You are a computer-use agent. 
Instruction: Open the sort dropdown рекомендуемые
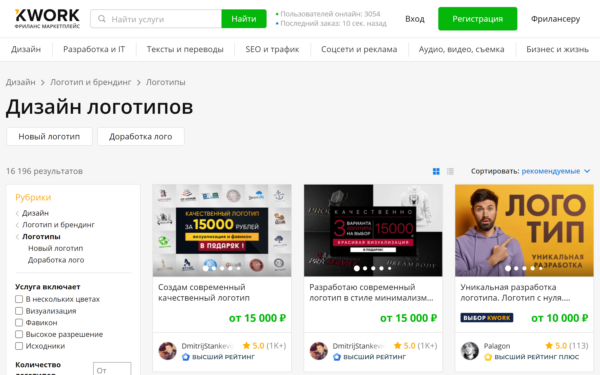point(556,171)
